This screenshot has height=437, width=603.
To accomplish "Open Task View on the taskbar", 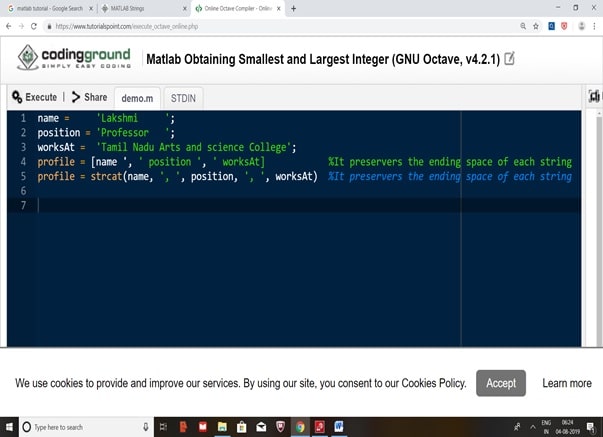I will point(163,427).
